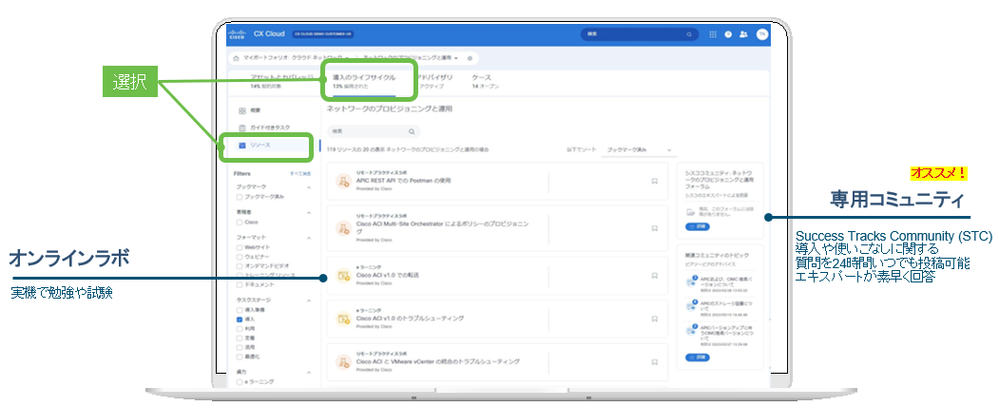The image size is (999, 409).
Task: Bookmark the APIC REST API Postman resource
Action: click(654, 182)
